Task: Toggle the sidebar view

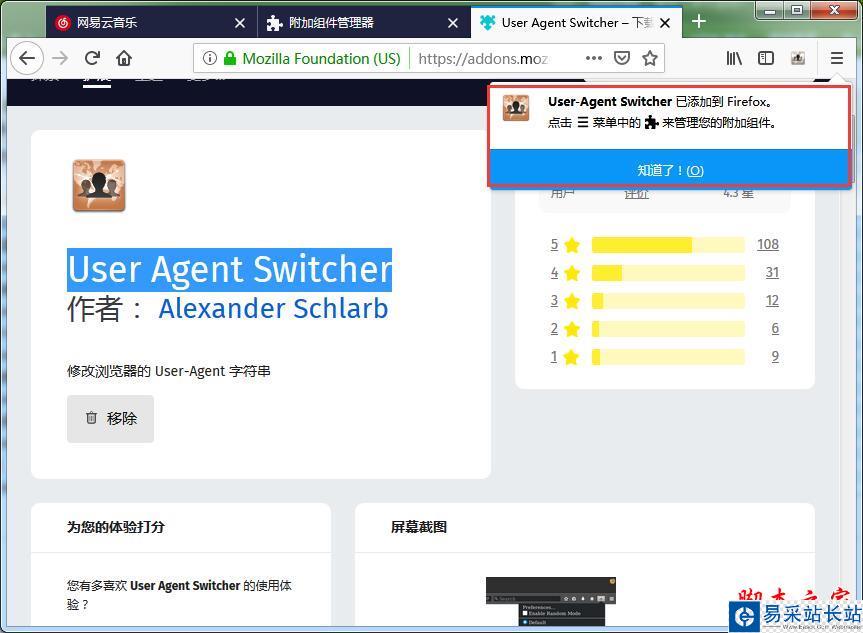Action: point(766,58)
